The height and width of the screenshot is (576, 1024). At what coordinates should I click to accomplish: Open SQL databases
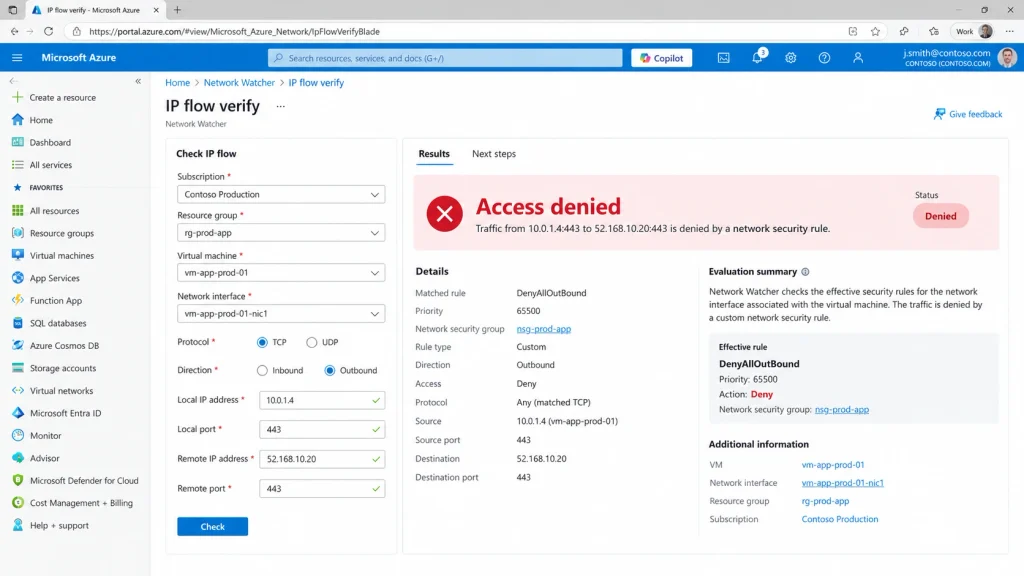[58, 323]
